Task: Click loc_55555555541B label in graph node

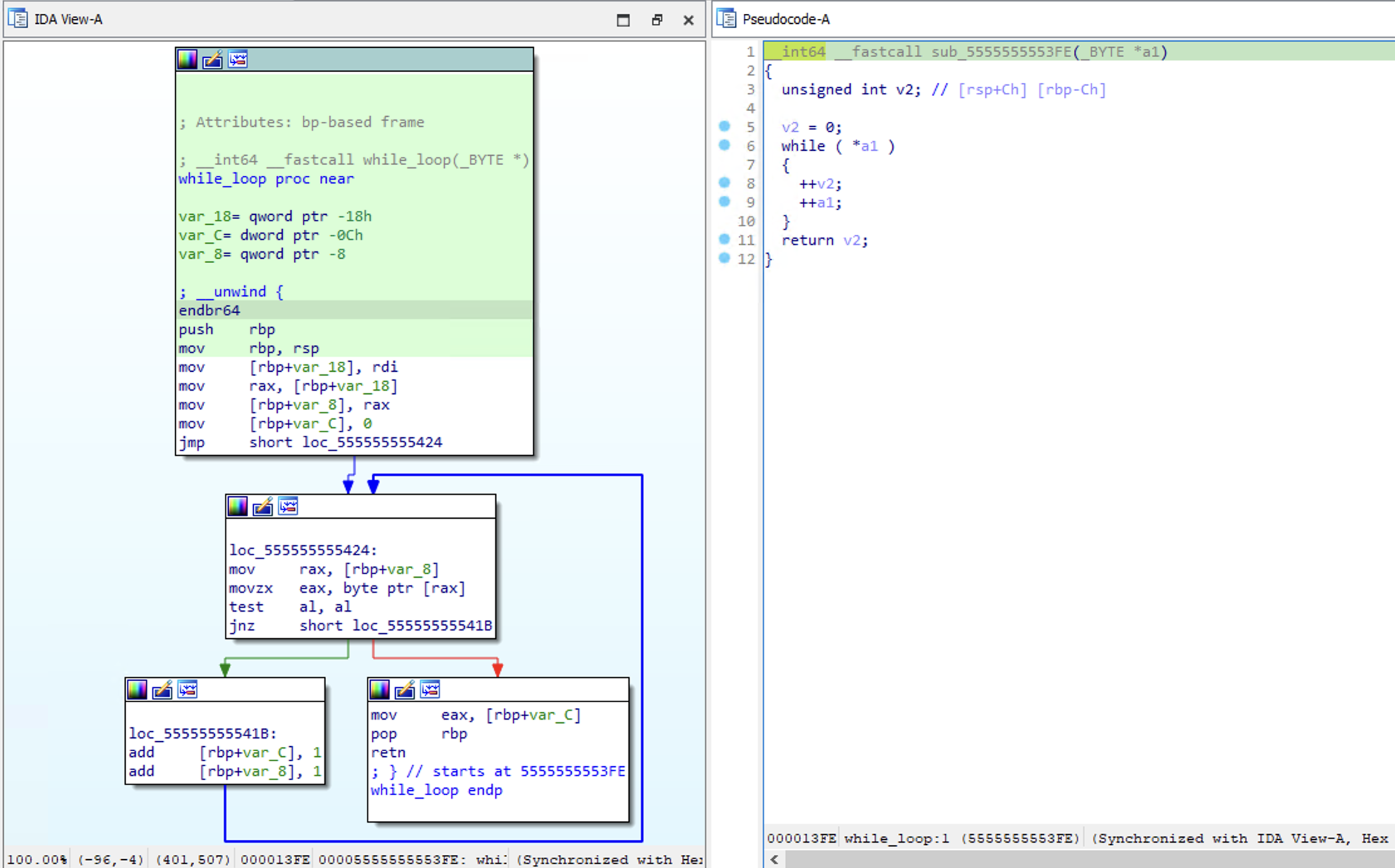Action: 203,734
